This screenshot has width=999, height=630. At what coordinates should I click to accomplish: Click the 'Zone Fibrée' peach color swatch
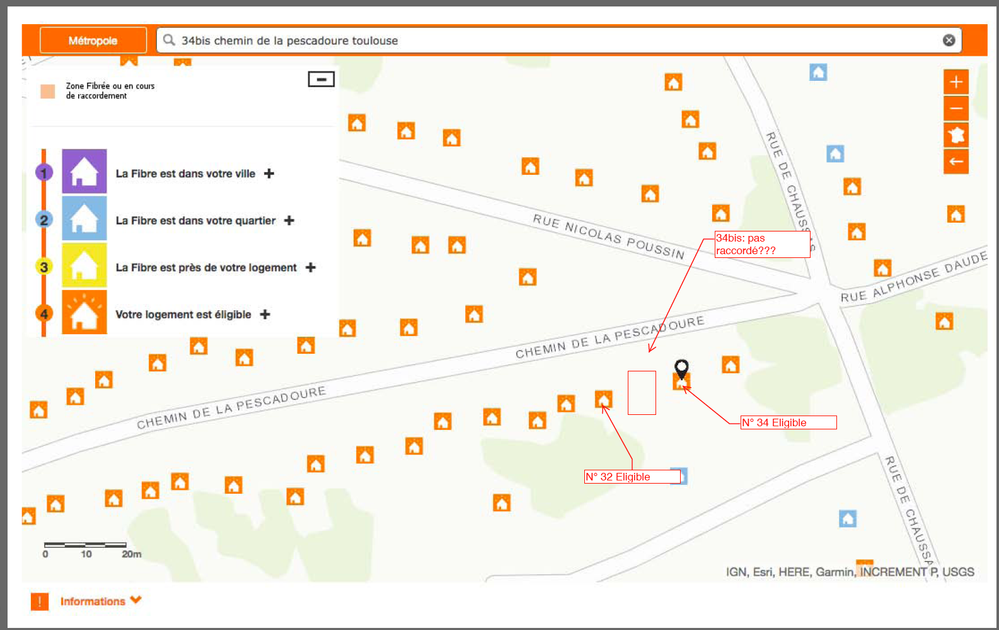point(47,92)
